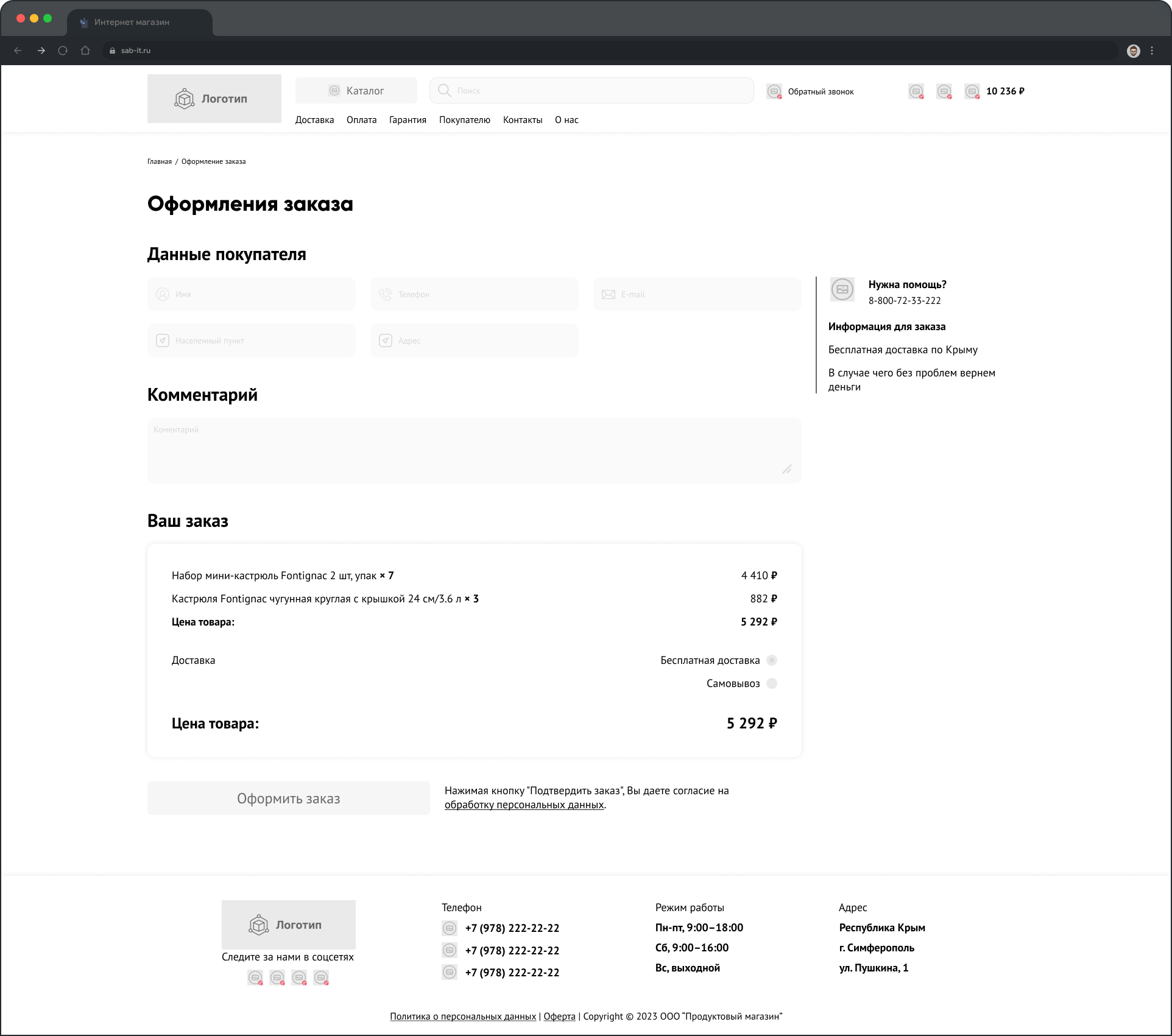1172x1036 pixels.
Task: Select the Самовывоз radio button
Action: coord(772,683)
